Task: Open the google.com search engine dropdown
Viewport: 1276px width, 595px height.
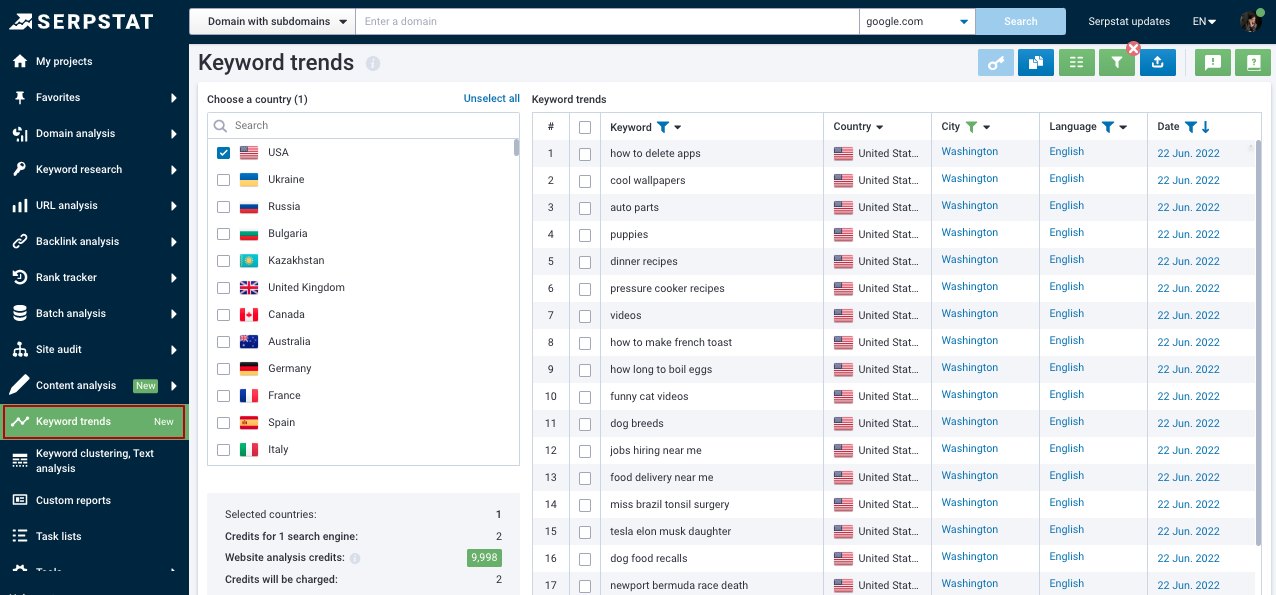Action: coord(917,21)
